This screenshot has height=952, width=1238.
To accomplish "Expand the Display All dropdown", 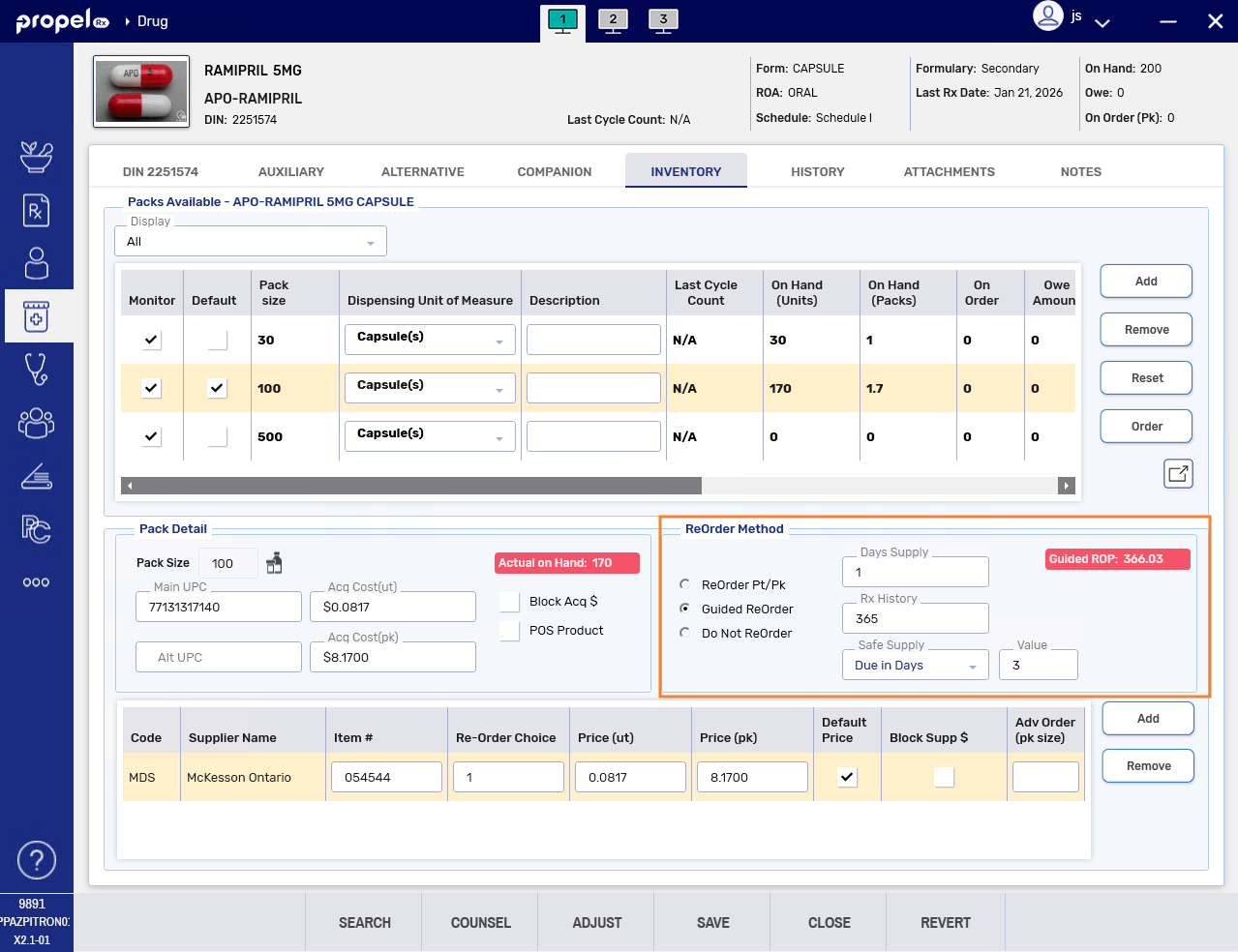I will 251,242.
